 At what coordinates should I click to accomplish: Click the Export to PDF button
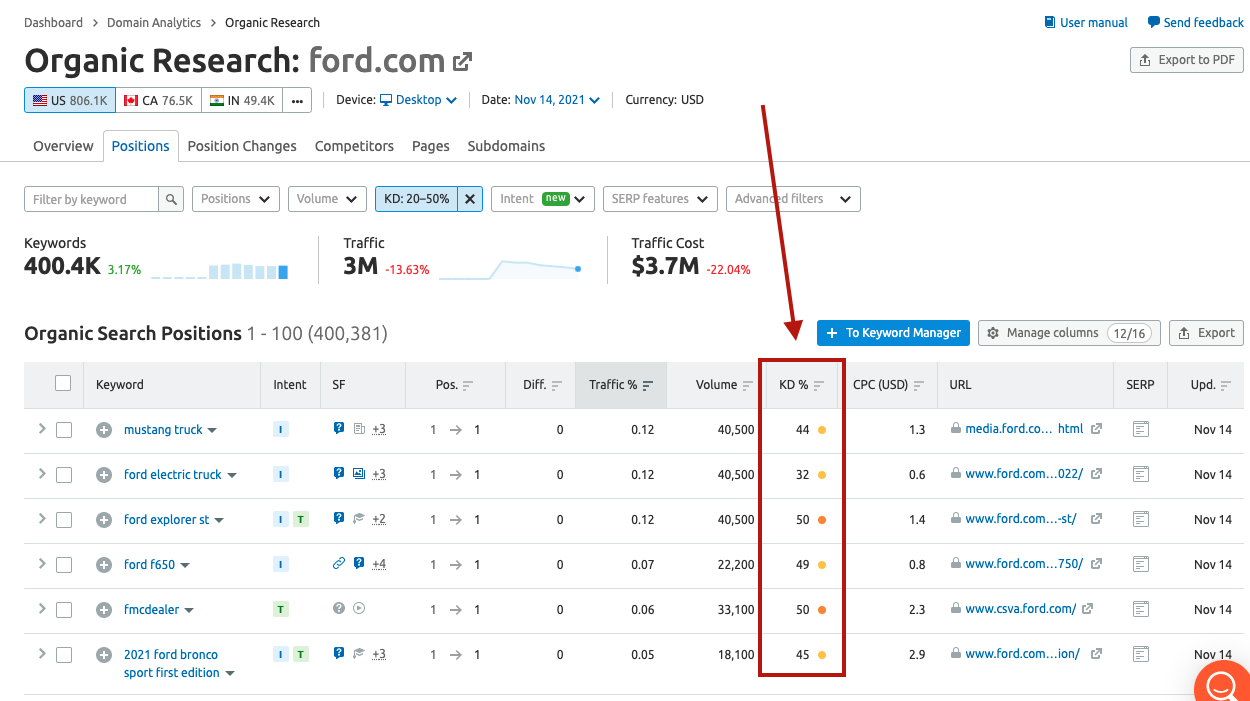[x=1186, y=60]
